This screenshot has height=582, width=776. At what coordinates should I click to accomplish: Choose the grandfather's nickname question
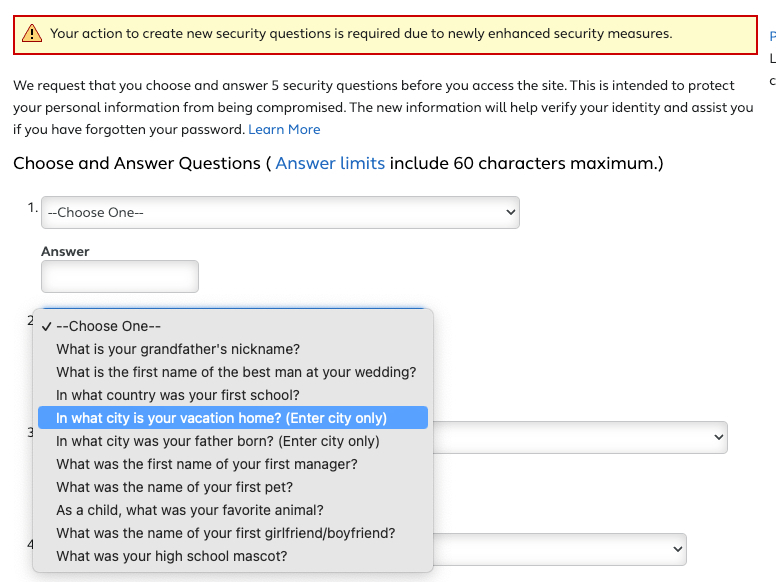point(178,349)
